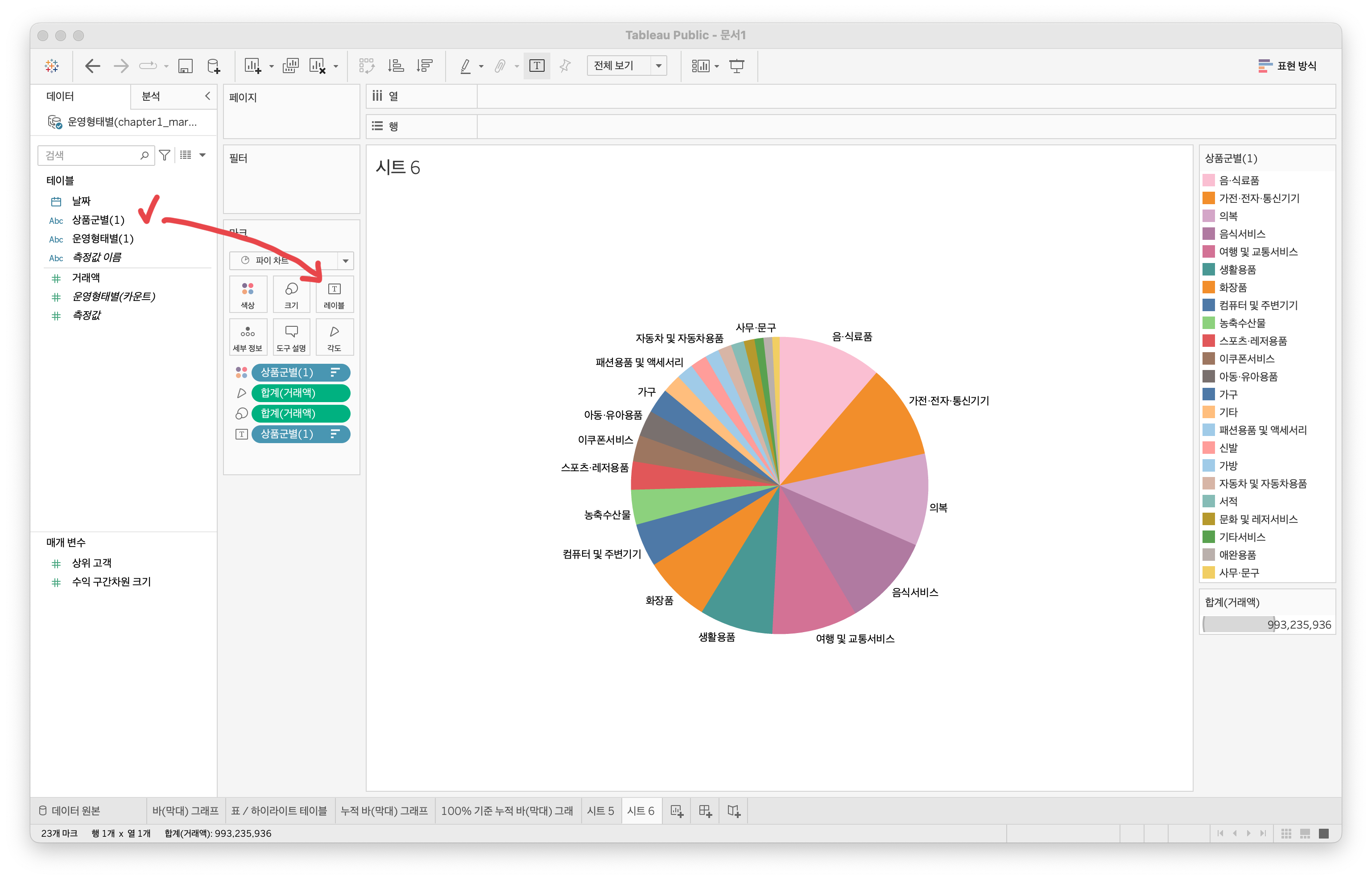Viewport: 1372px width, 880px height.
Task: Toggle the fix axes pin icon
Action: [565, 66]
